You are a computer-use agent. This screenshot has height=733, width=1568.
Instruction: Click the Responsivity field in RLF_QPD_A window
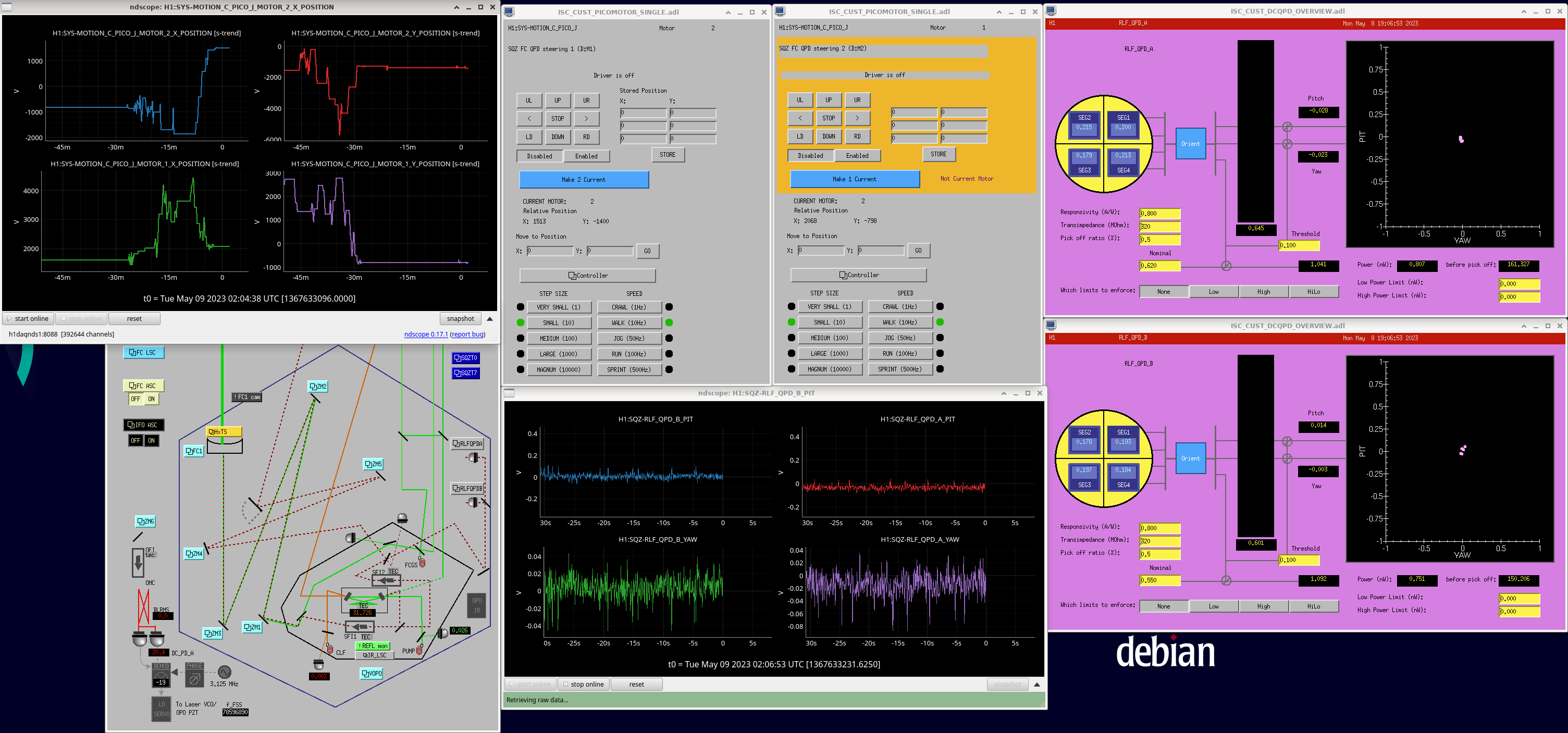click(1159, 214)
